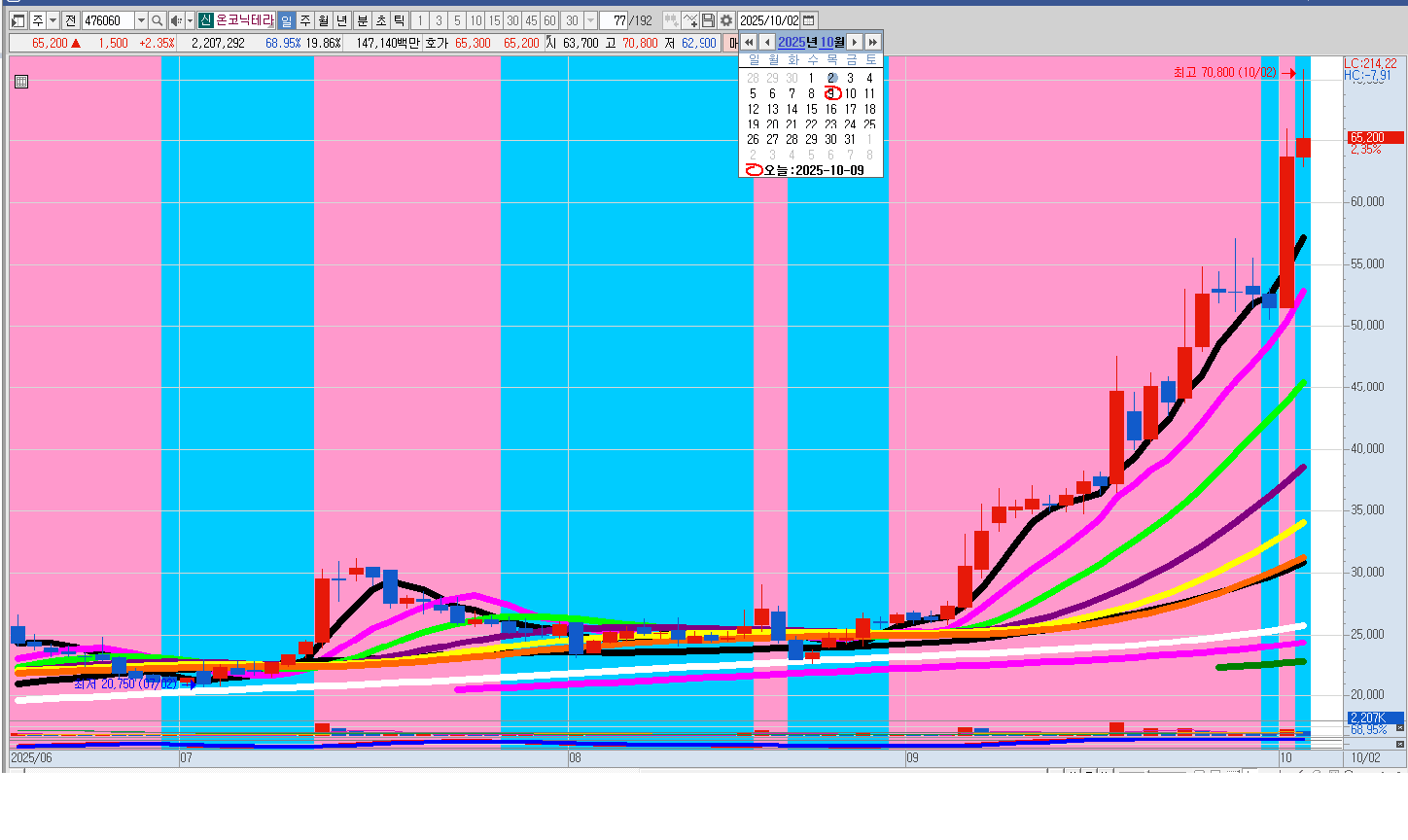The image size is (1408, 840).
Task: Select the daily (일) chart period
Action: (286, 20)
